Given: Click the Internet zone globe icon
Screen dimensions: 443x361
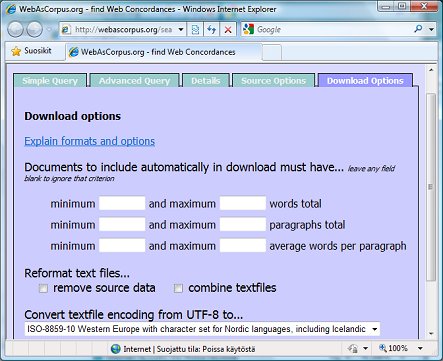Looking at the screenshot, I should pyautogui.click(x=116, y=349).
